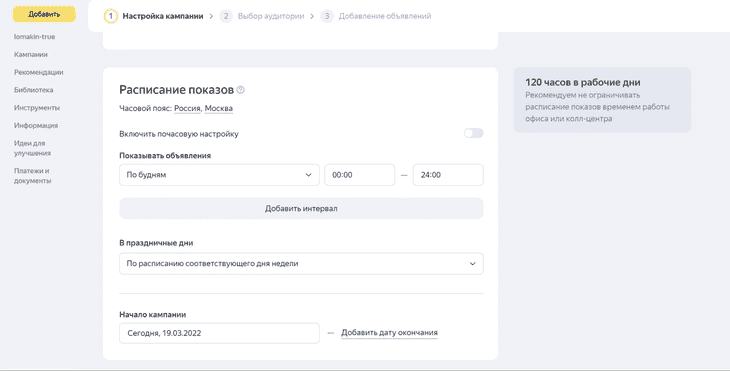Open Рекомендации in the sidebar
Screen dimensions: 730x371
point(39,72)
